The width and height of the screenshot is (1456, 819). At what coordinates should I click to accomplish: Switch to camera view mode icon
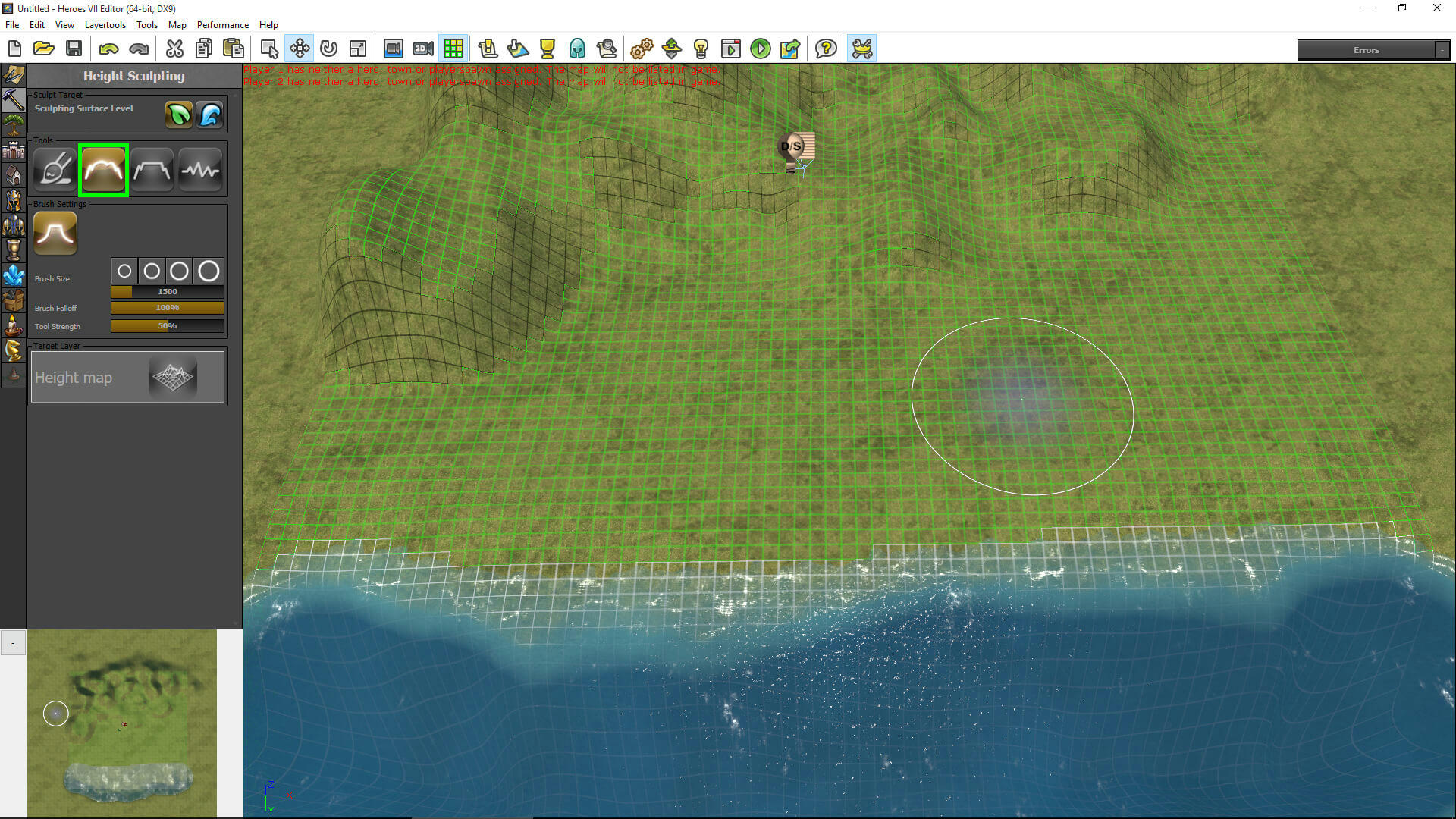pyautogui.click(x=393, y=49)
